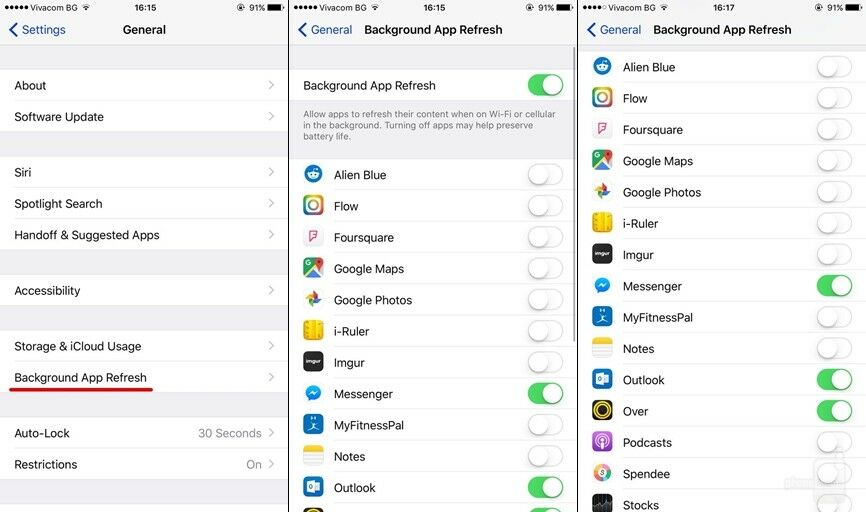Tap the 'Stocks' label in right screen
The width and height of the screenshot is (866, 512).
click(641, 505)
